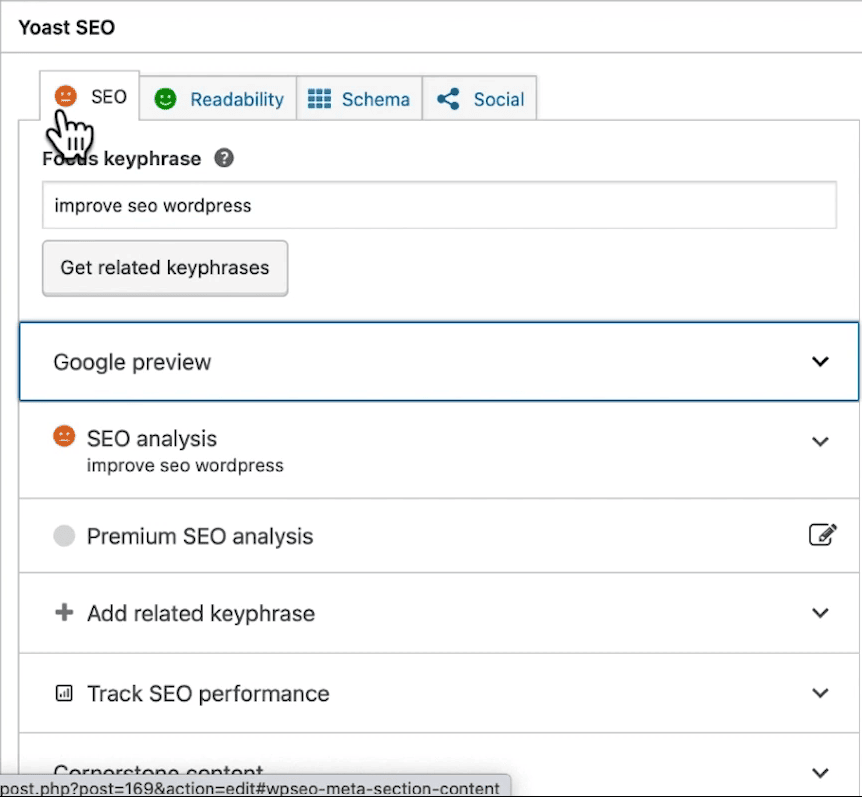Click the focus keyphrase input field
Screen dimensions: 862x797
(x=439, y=205)
